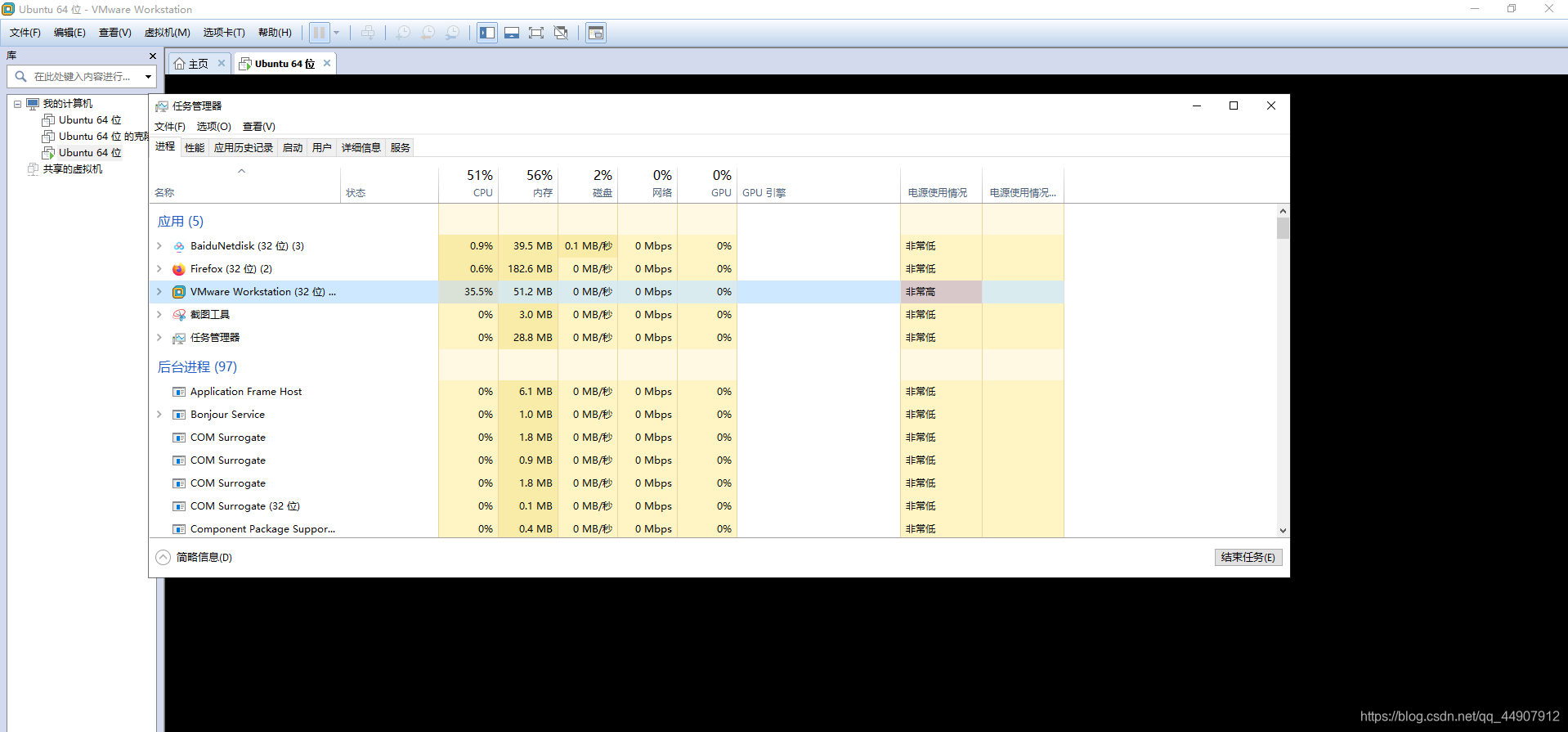
Task: Close the Ubuntu 64 位 tab
Action: click(327, 63)
